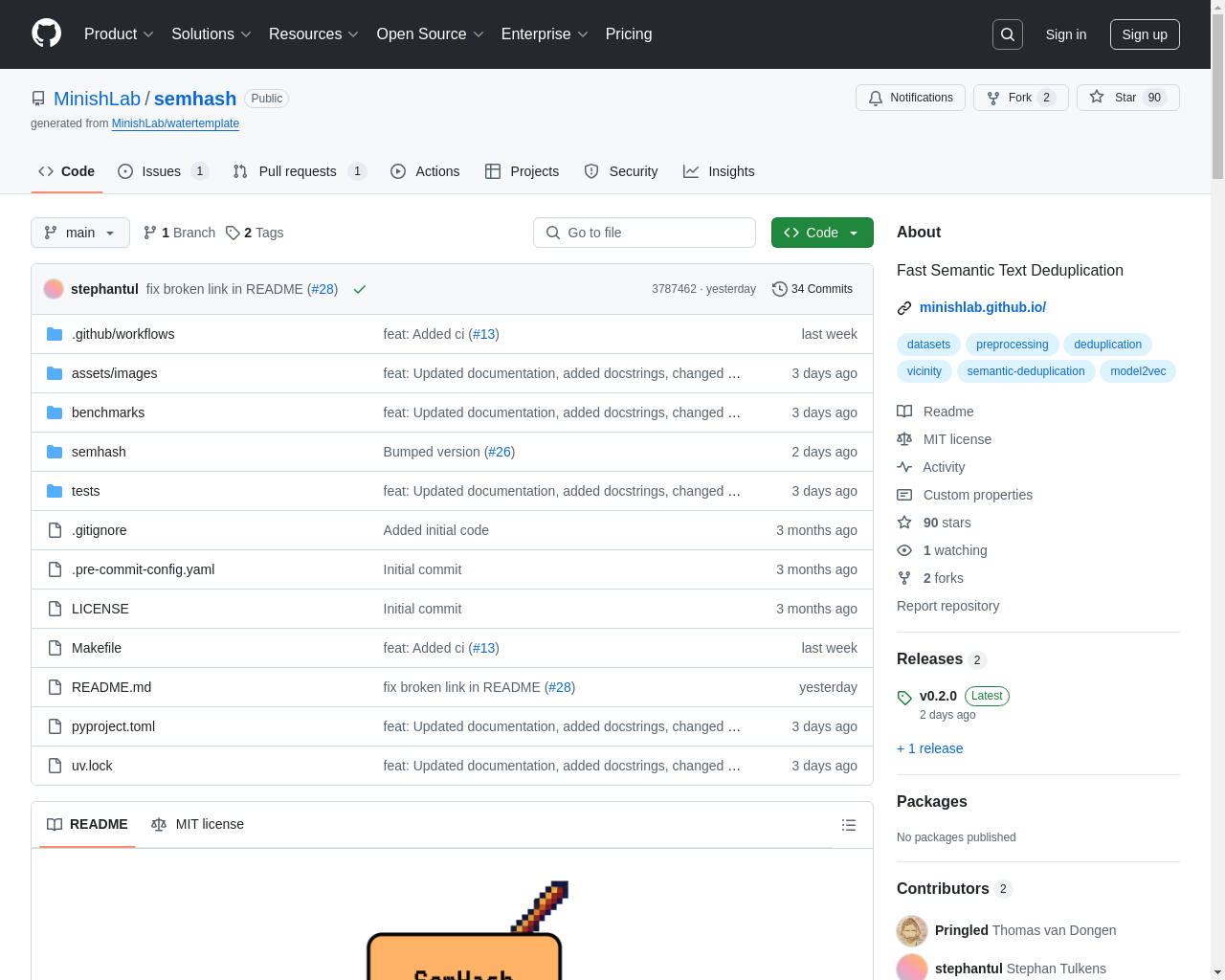
Task: Click the assets/images folder icon
Action: 55,373
